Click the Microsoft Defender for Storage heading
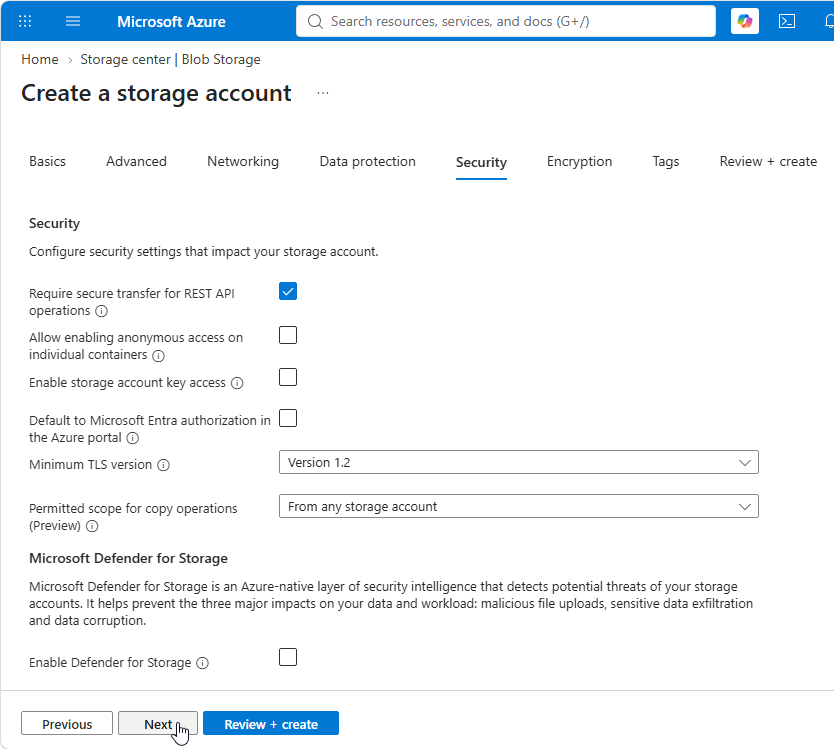Screen dimensions: 834x749 point(128,559)
